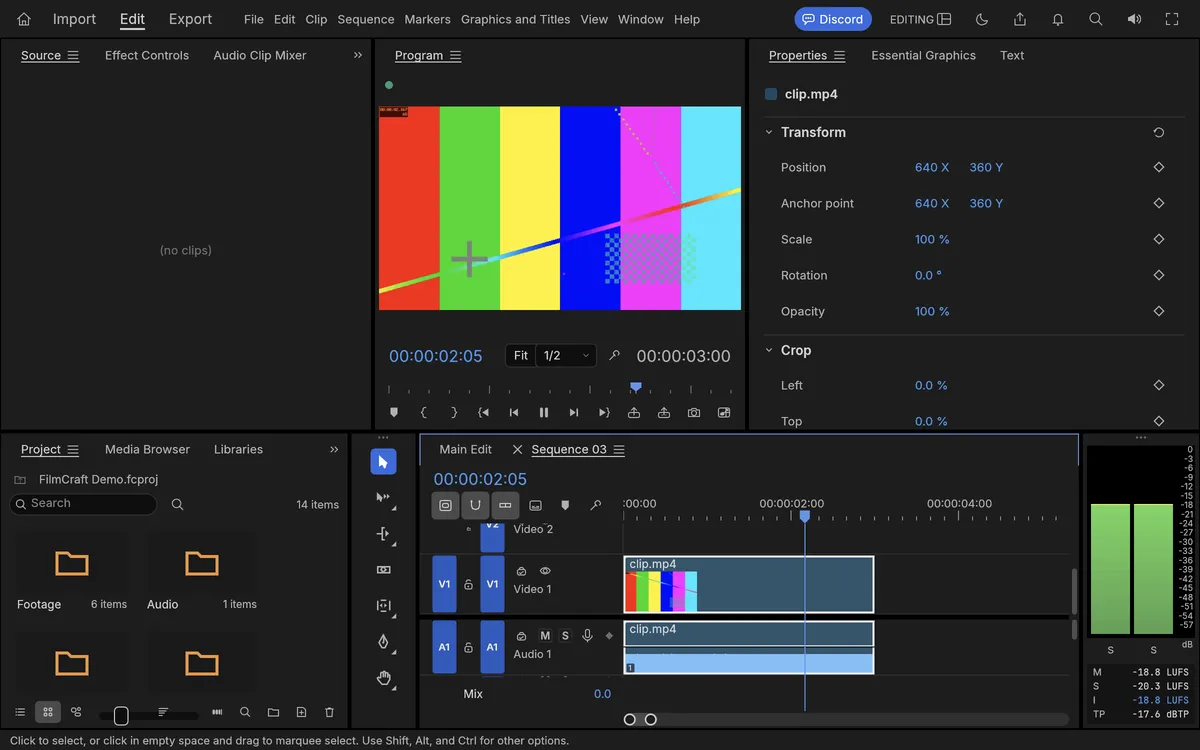Step back one frame
1200x750 pixels.
click(x=514, y=412)
